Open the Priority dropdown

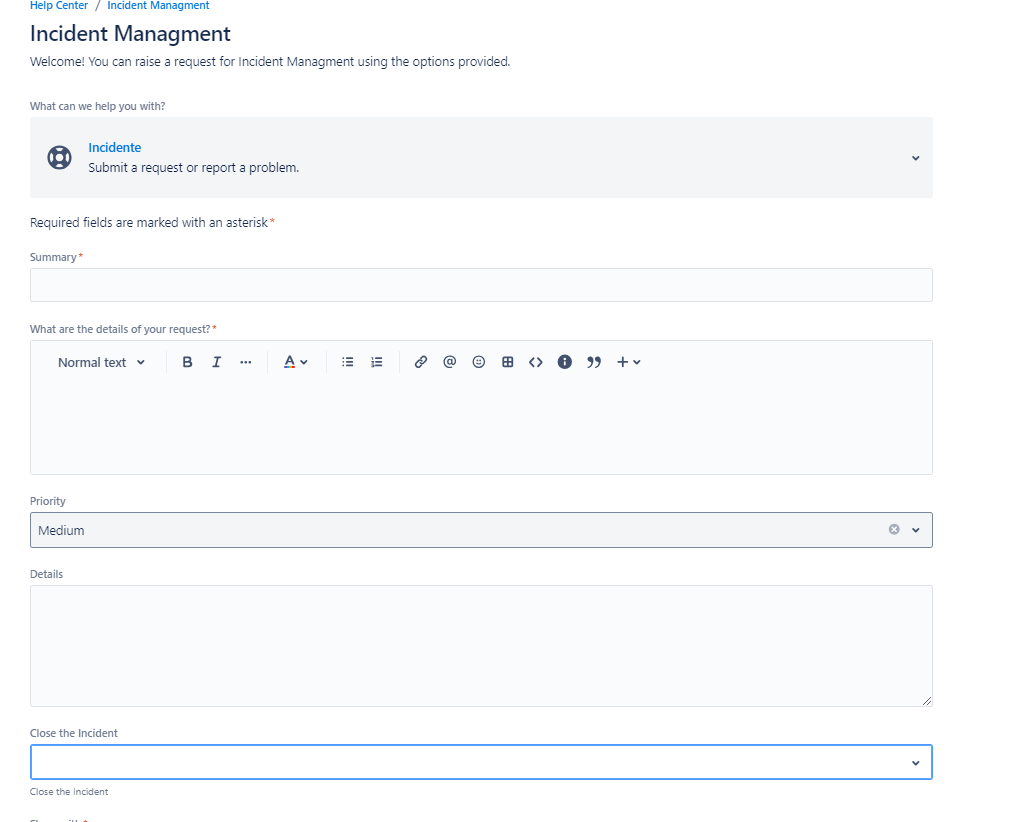915,530
